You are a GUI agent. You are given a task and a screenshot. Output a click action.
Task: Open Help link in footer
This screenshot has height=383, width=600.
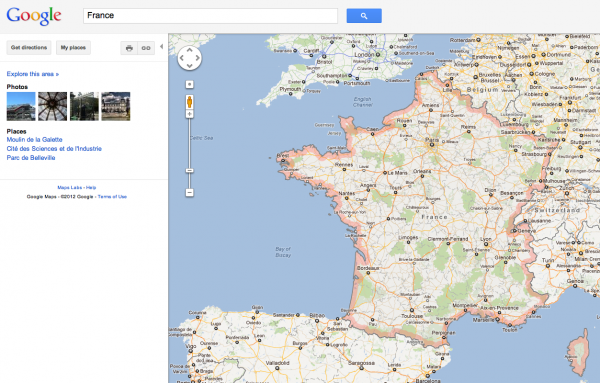[91, 187]
